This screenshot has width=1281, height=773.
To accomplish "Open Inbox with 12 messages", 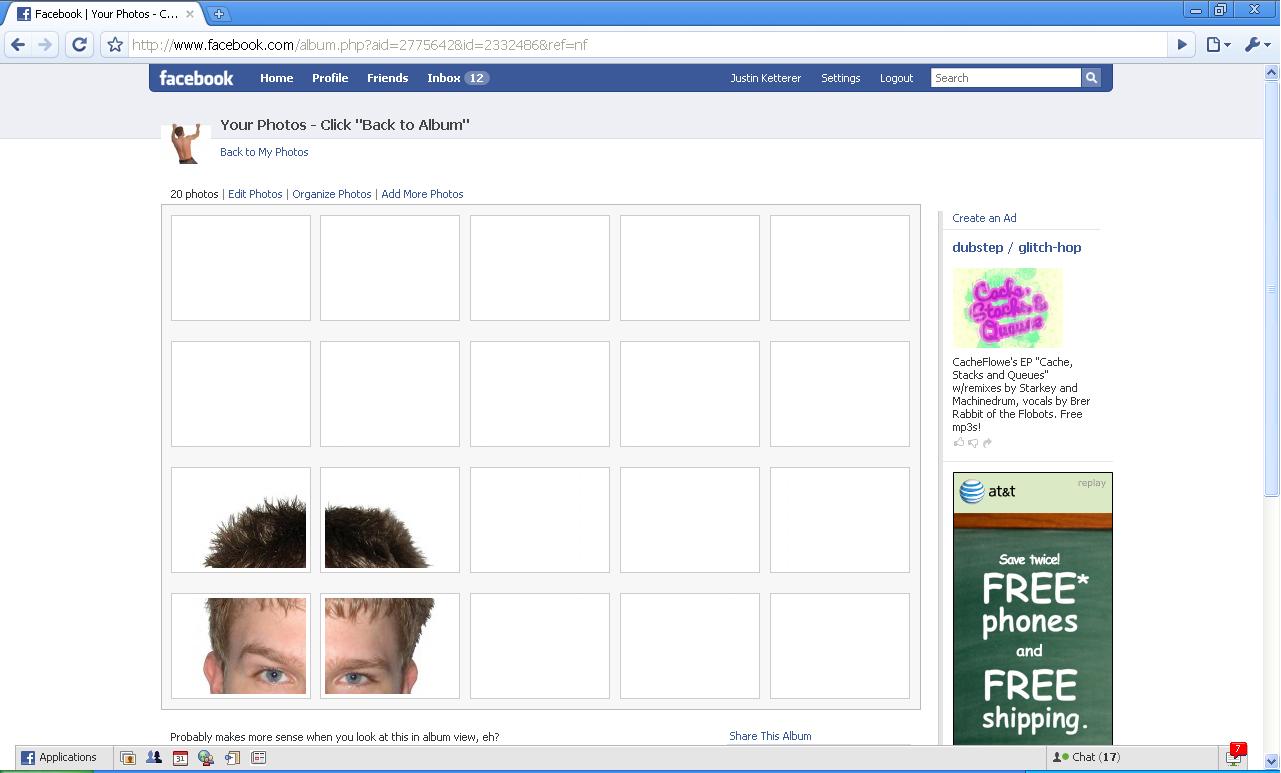I will (x=456, y=78).
